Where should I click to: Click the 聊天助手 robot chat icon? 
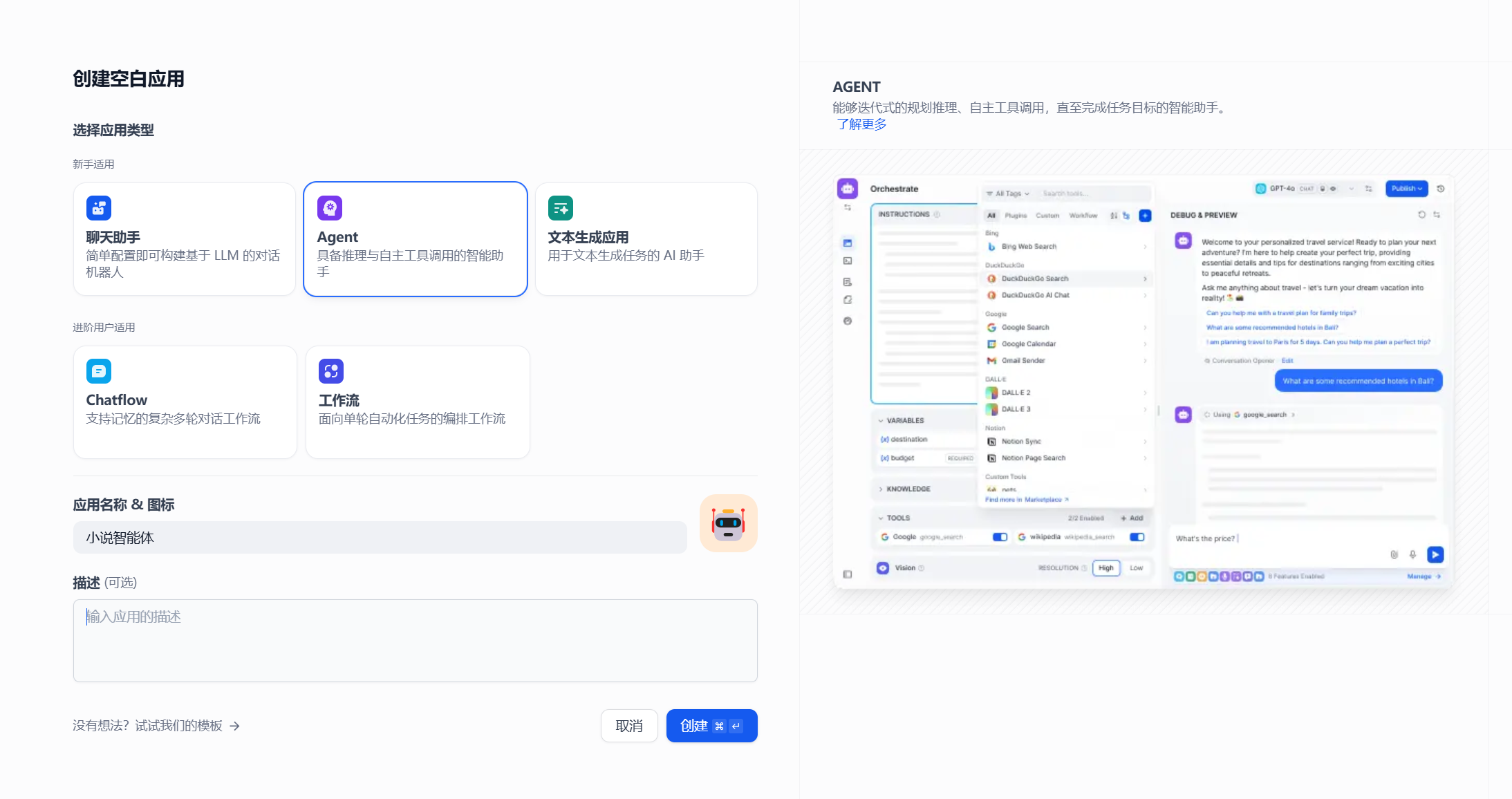point(98,208)
